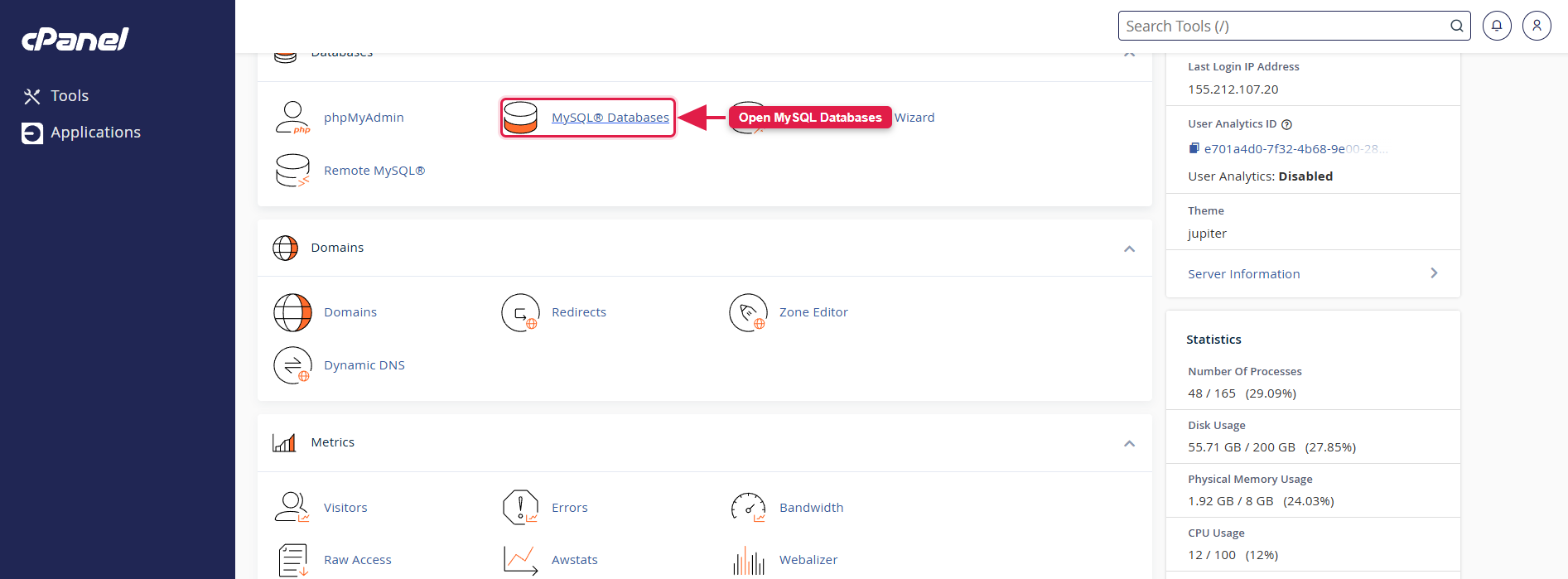Click the Awstats icon
1568x579 pixels.
coord(521,560)
